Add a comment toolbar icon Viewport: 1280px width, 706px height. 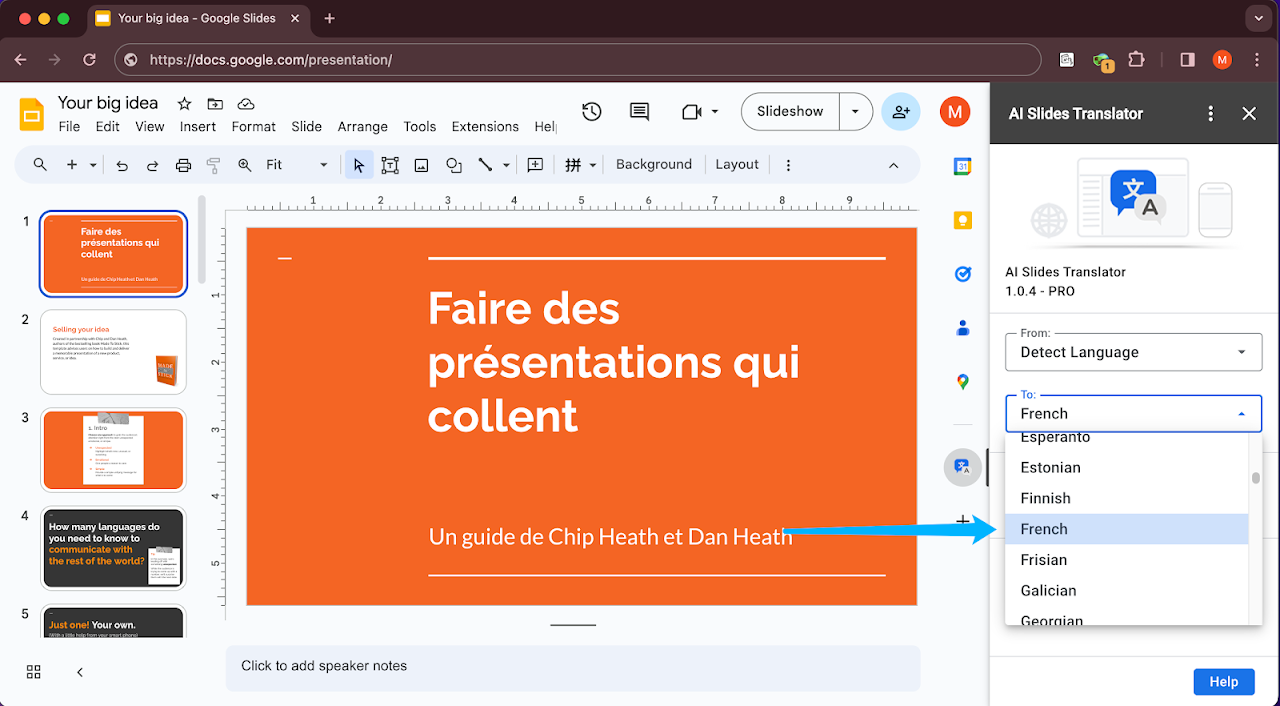[x=535, y=165]
